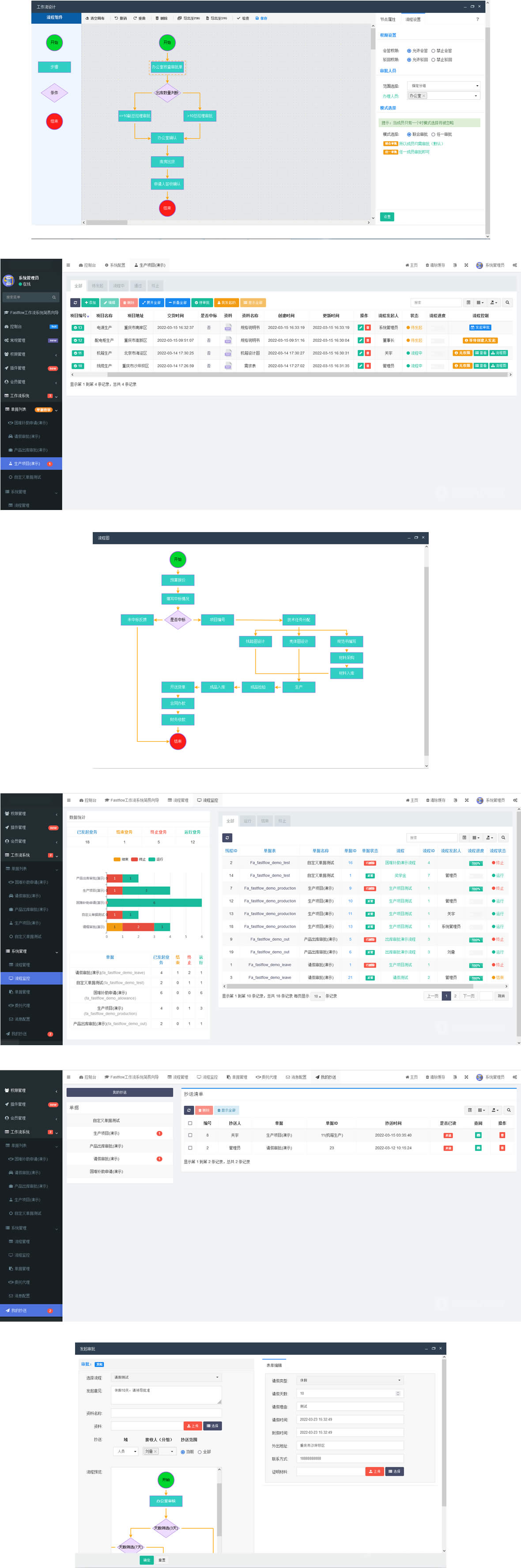Switch to 流程设置 tab in properties panel

point(413,19)
